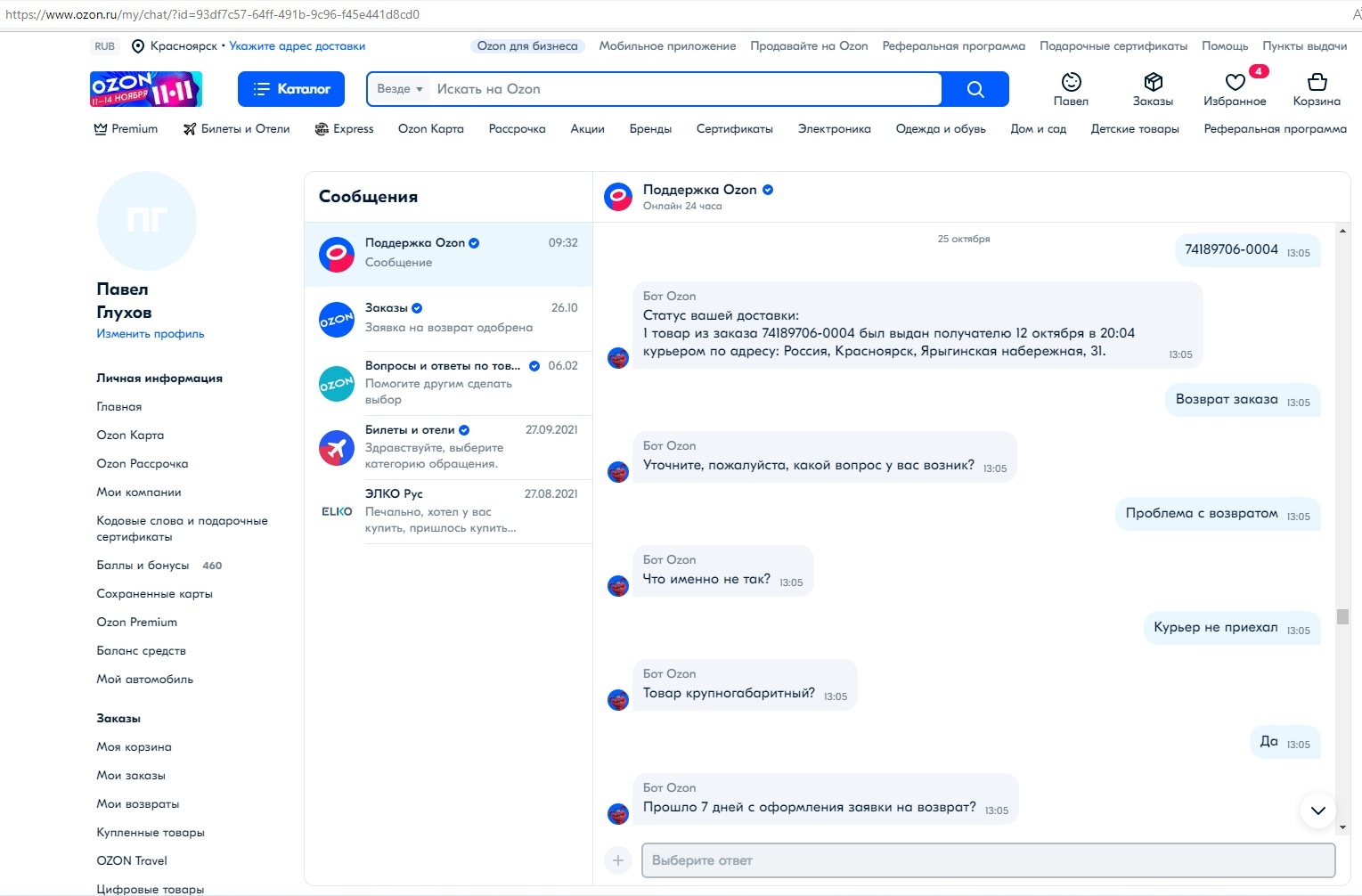This screenshot has width=1362, height=896.
Task: Select Поддержка Ozon chat avatar in list
Action: (337, 255)
